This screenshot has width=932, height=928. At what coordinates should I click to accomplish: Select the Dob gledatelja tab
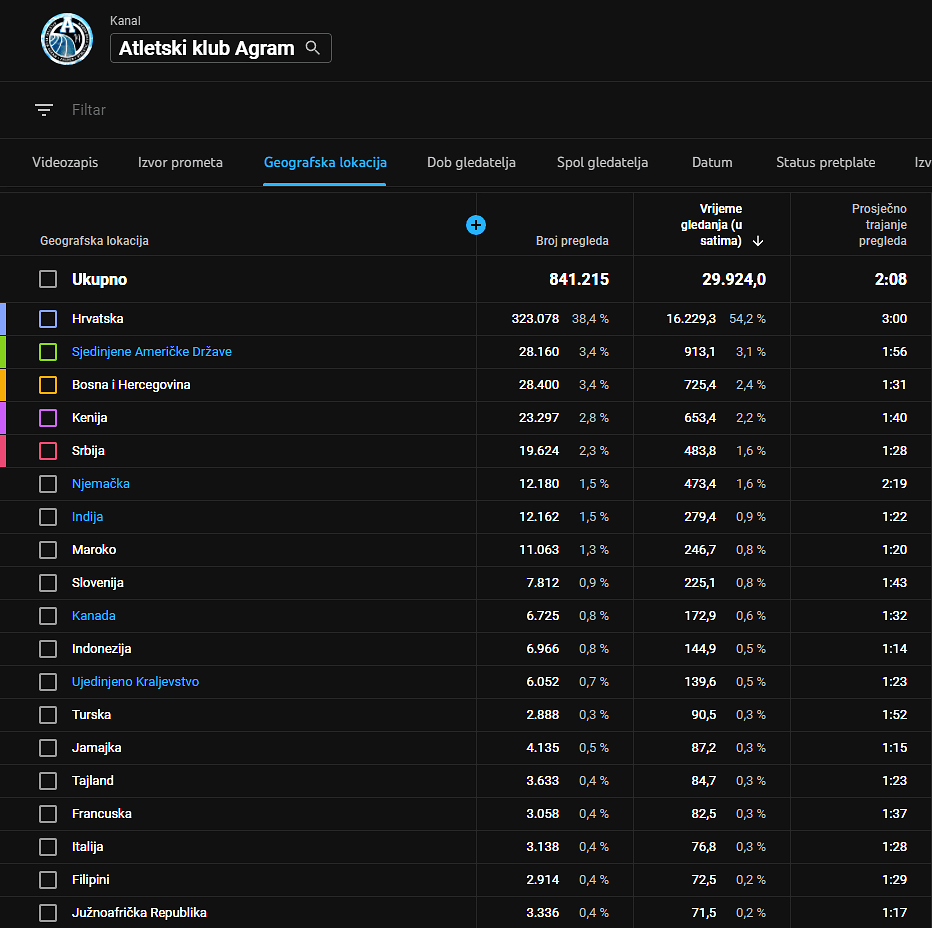471,162
